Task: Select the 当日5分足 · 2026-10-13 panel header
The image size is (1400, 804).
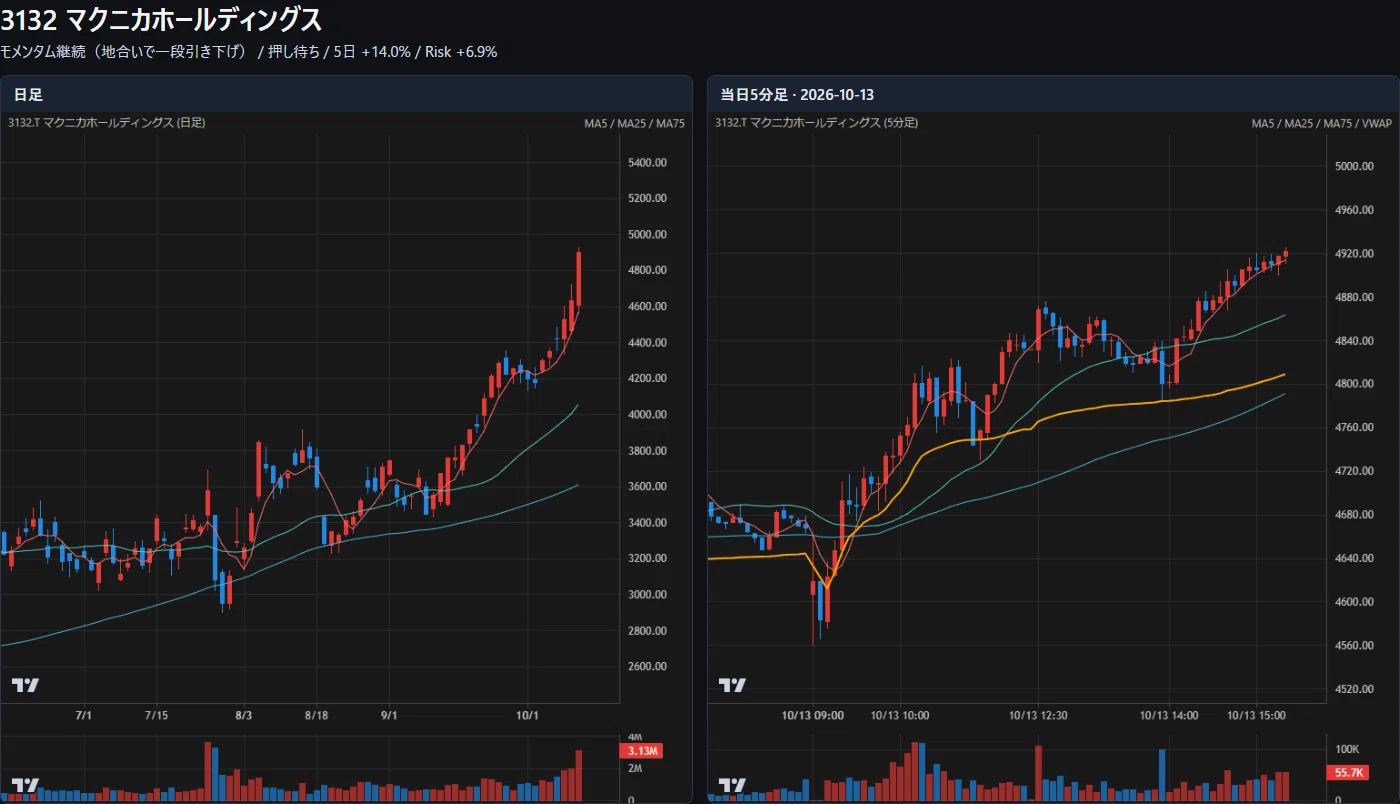Action: [x=1053, y=94]
